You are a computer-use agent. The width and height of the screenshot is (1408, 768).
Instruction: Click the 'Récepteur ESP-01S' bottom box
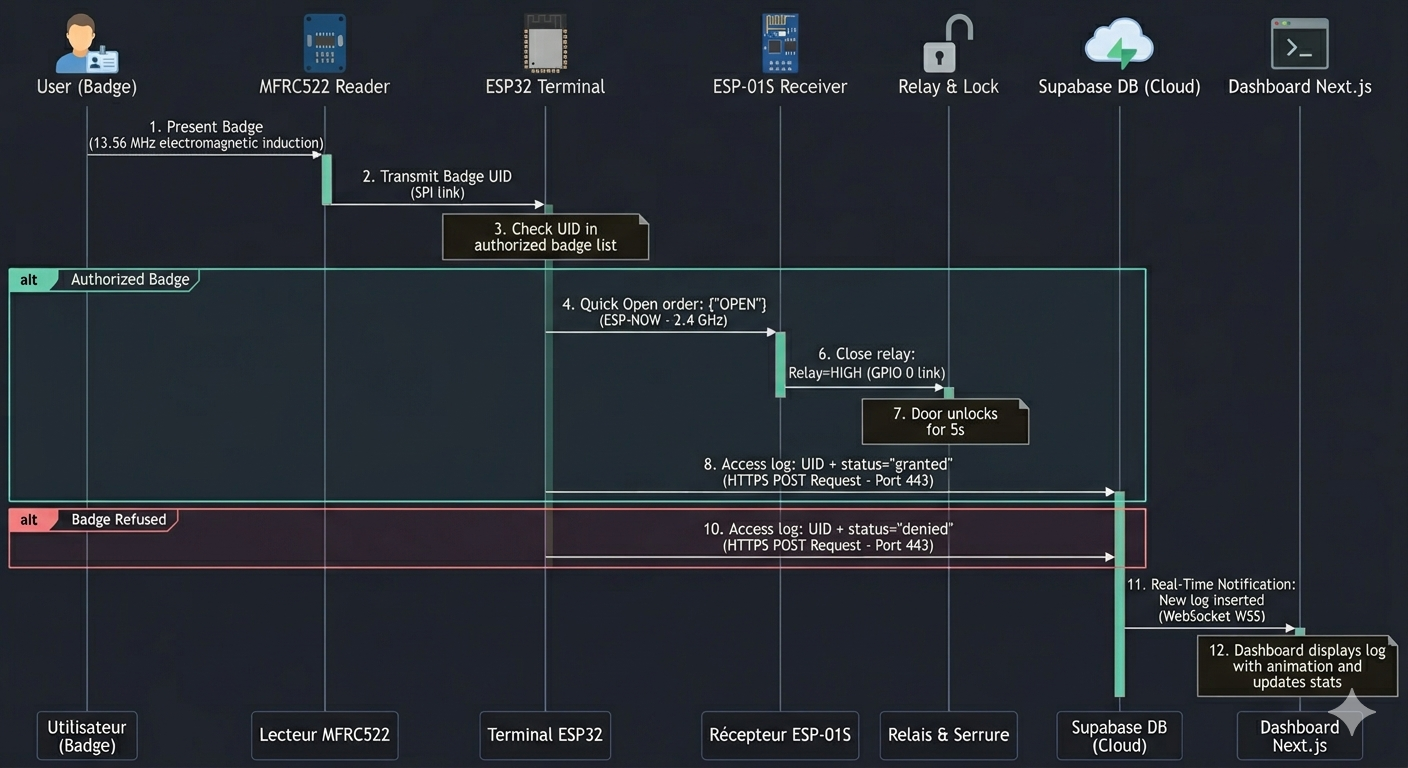click(x=780, y=736)
